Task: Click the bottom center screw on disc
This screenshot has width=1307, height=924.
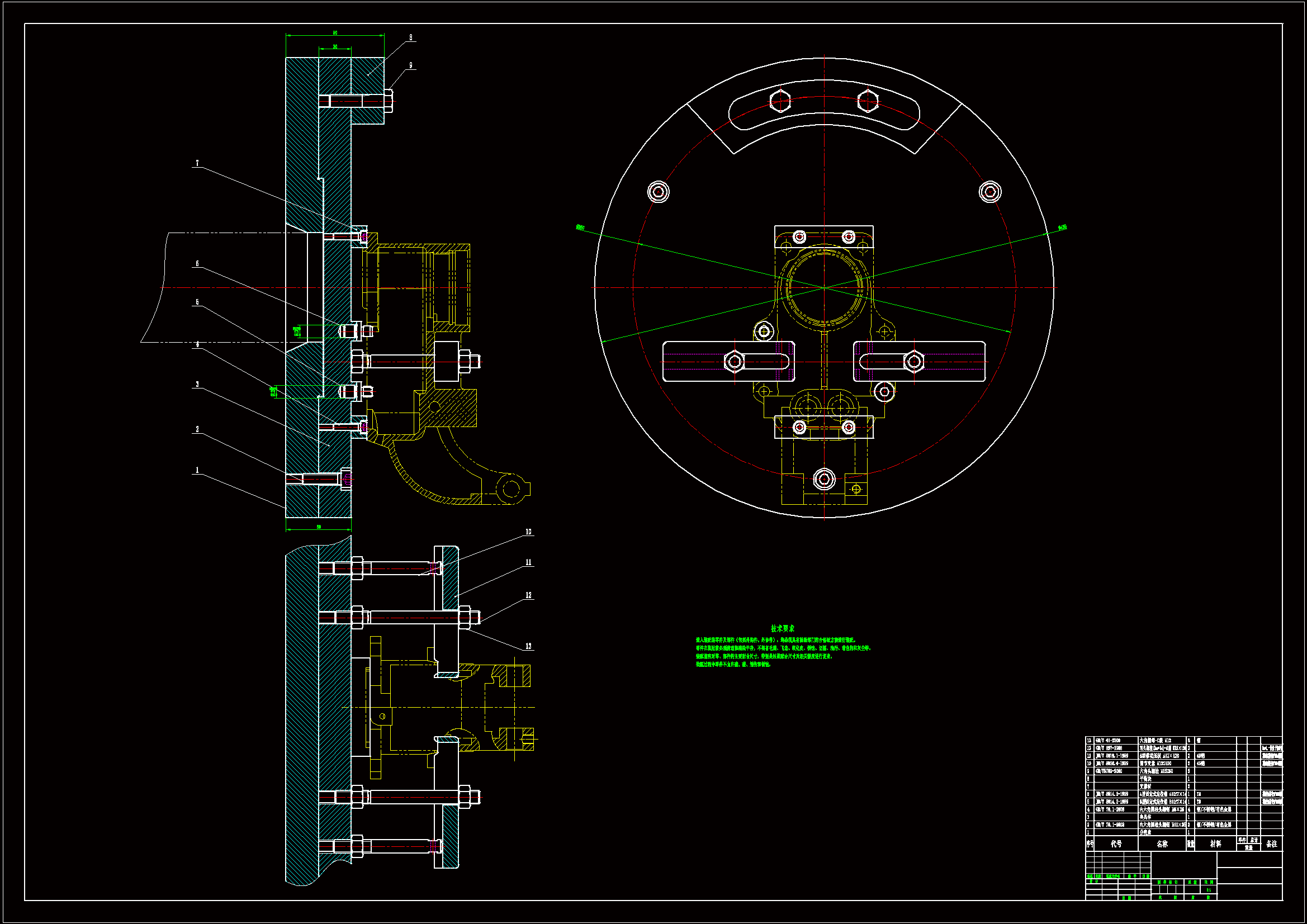Action: (x=824, y=479)
